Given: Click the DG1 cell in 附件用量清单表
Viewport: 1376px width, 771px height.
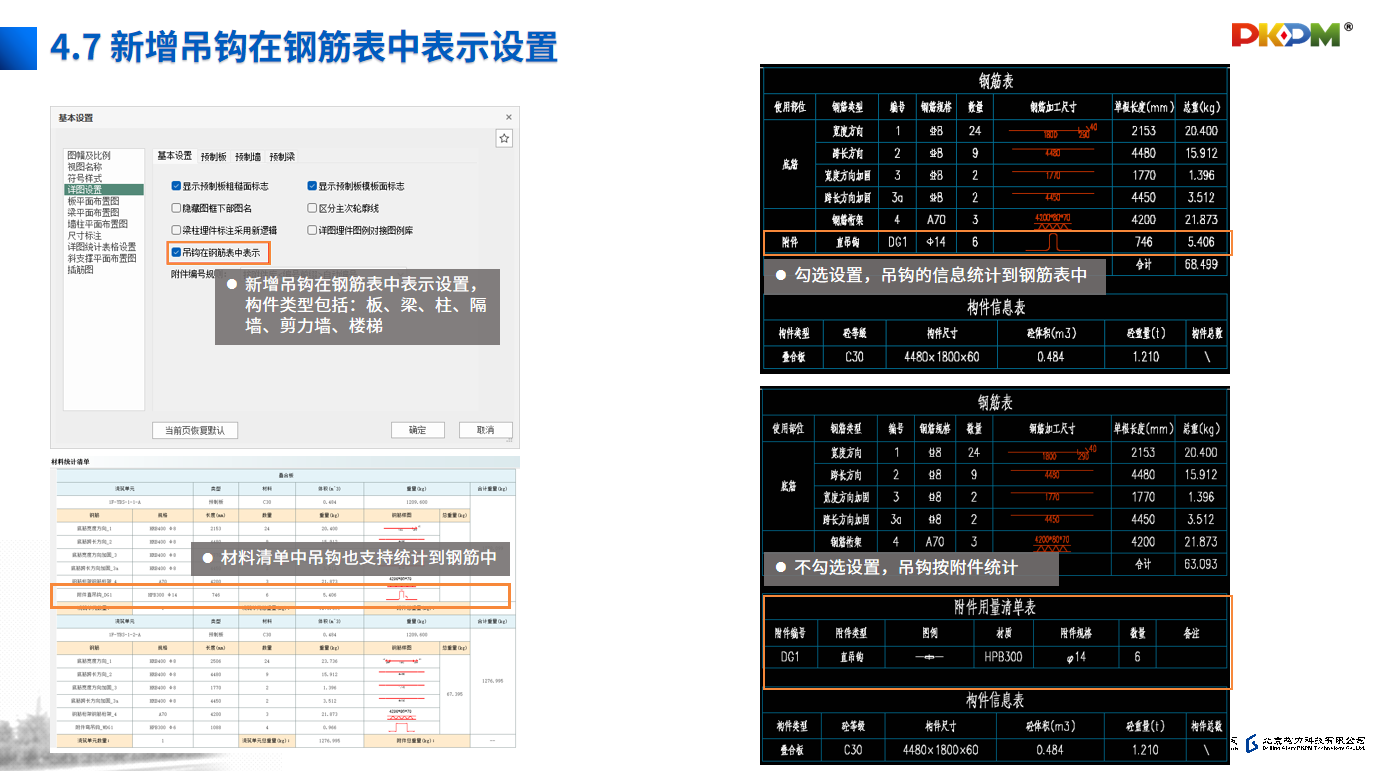Looking at the screenshot, I should pyautogui.click(x=790, y=657).
